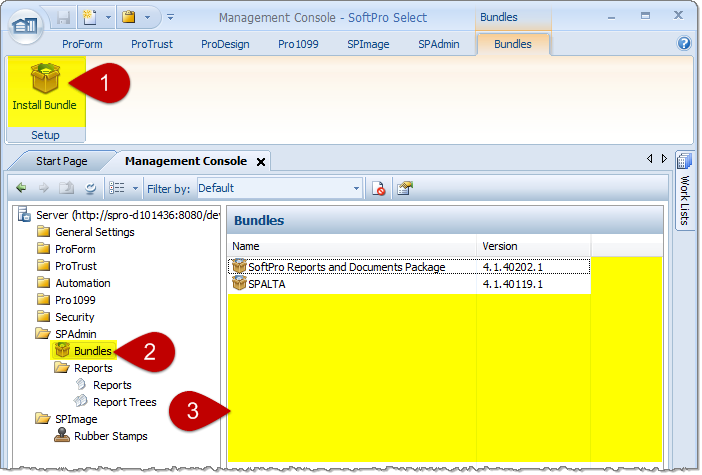The width and height of the screenshot is (702, 475).
Task: Select SoftPro Reports and Documents Package row
Action: pos(409,267)
